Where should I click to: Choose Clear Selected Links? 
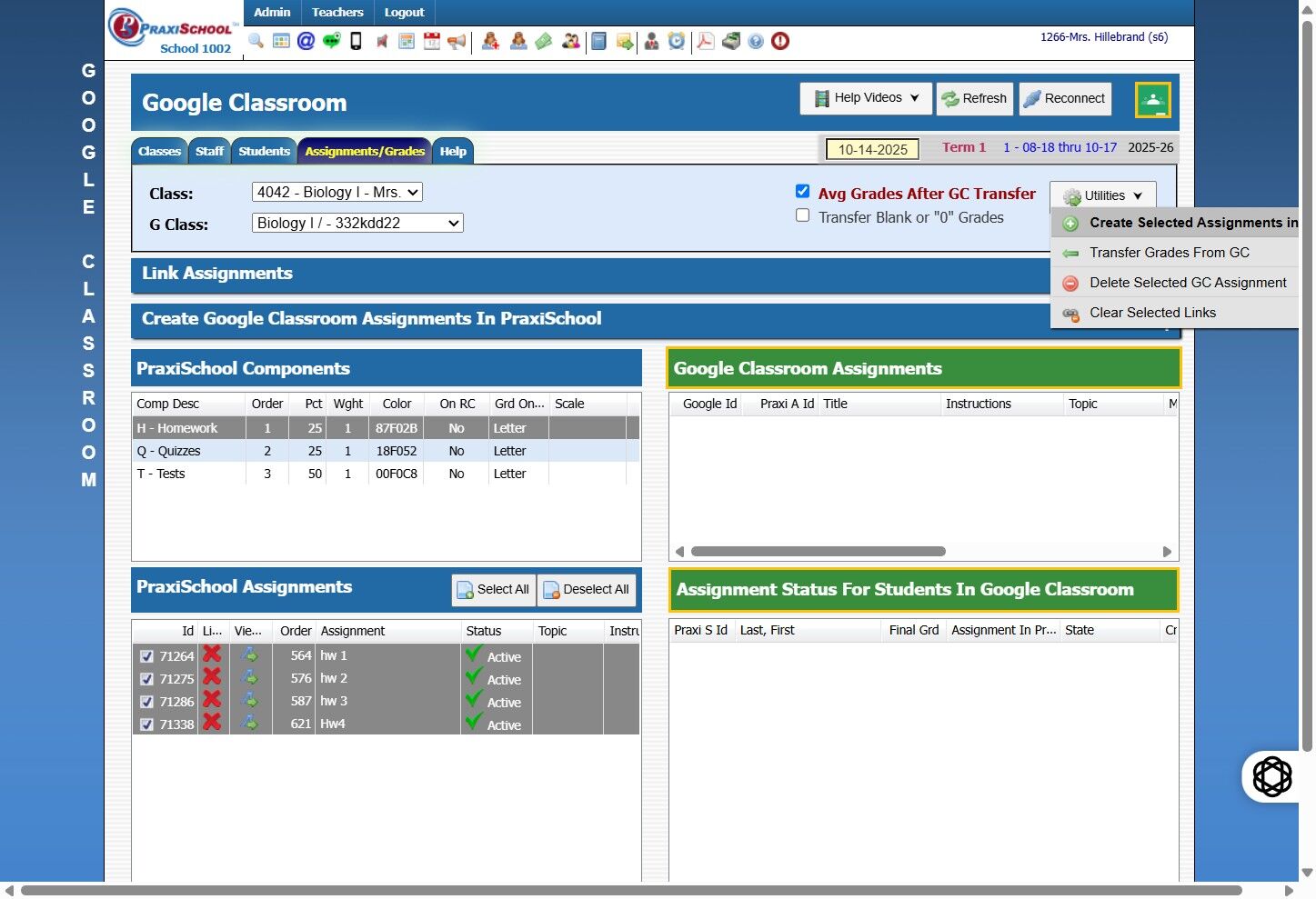coord(1175,313)
